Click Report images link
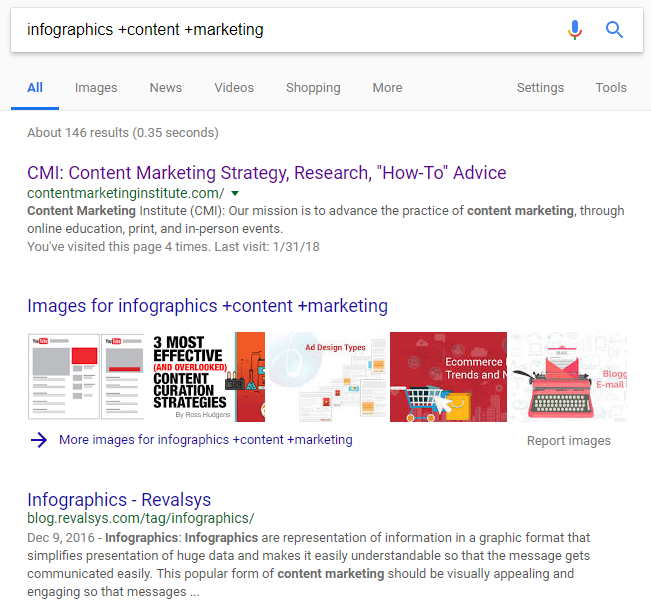This screenshot has width=651, height=612. coord(569,441)
